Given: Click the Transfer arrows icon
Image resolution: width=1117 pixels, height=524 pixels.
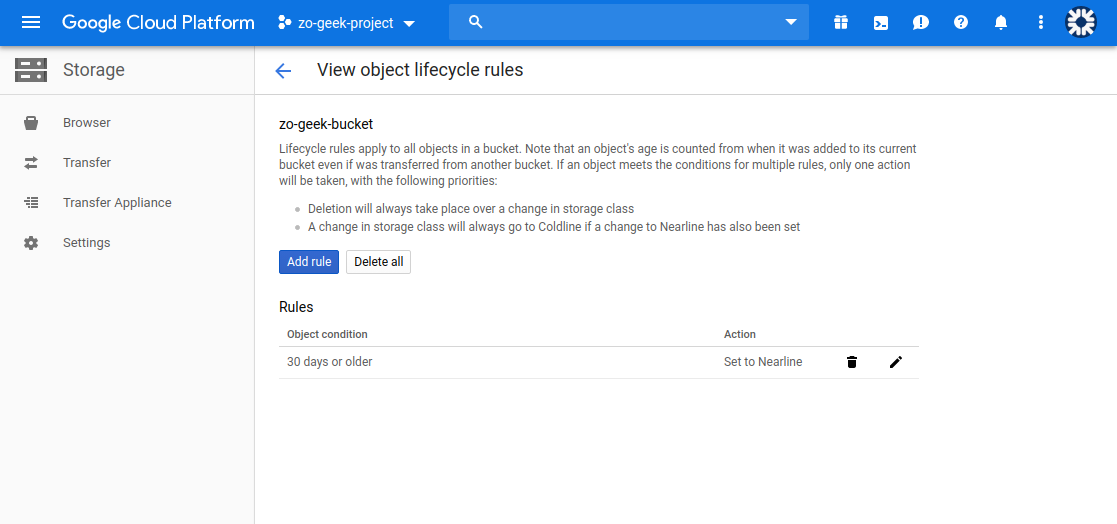Looking at the screenshot, I should (31, 163).
